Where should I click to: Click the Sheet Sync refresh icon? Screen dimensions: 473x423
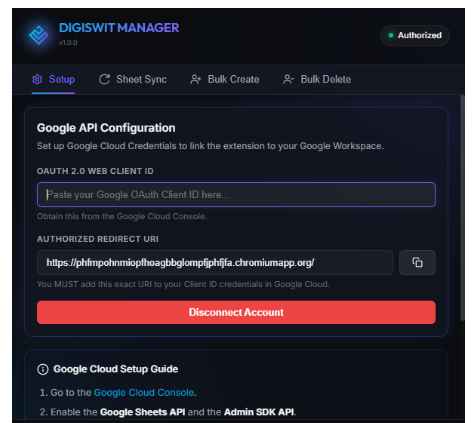pyautogui.click(x=104, y=79)
